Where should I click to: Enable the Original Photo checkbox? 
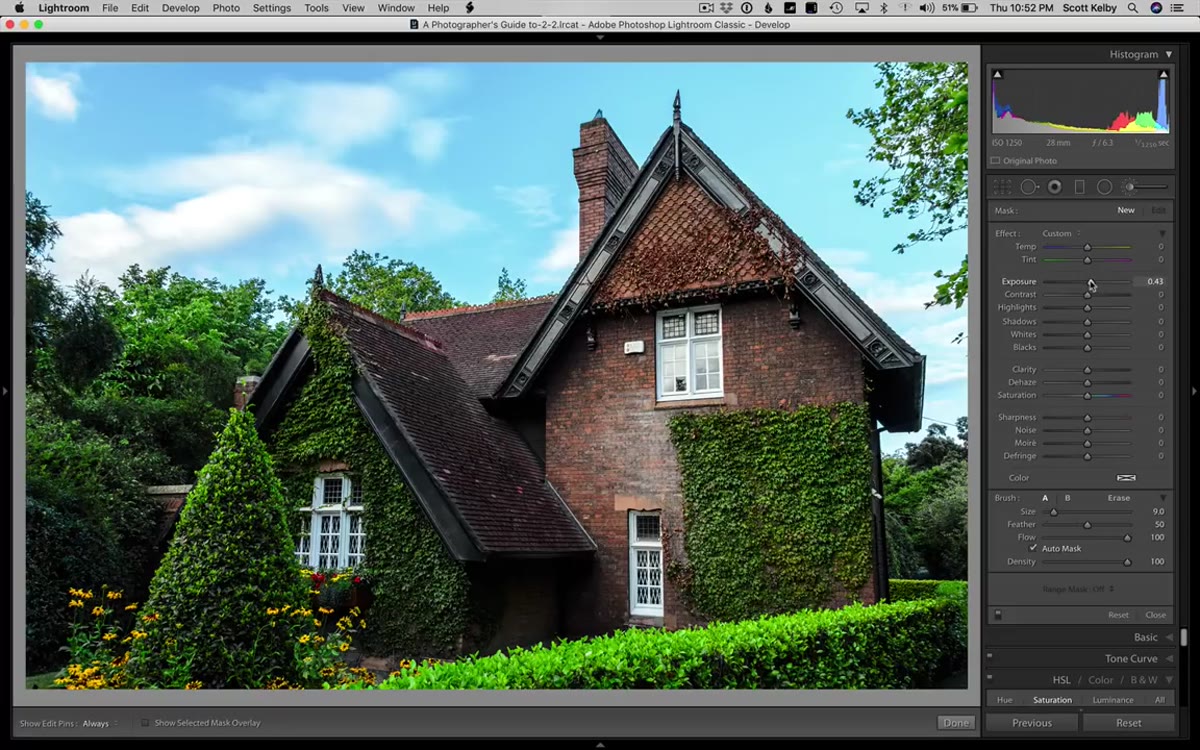pyautogui.click(x=996, y=161)
